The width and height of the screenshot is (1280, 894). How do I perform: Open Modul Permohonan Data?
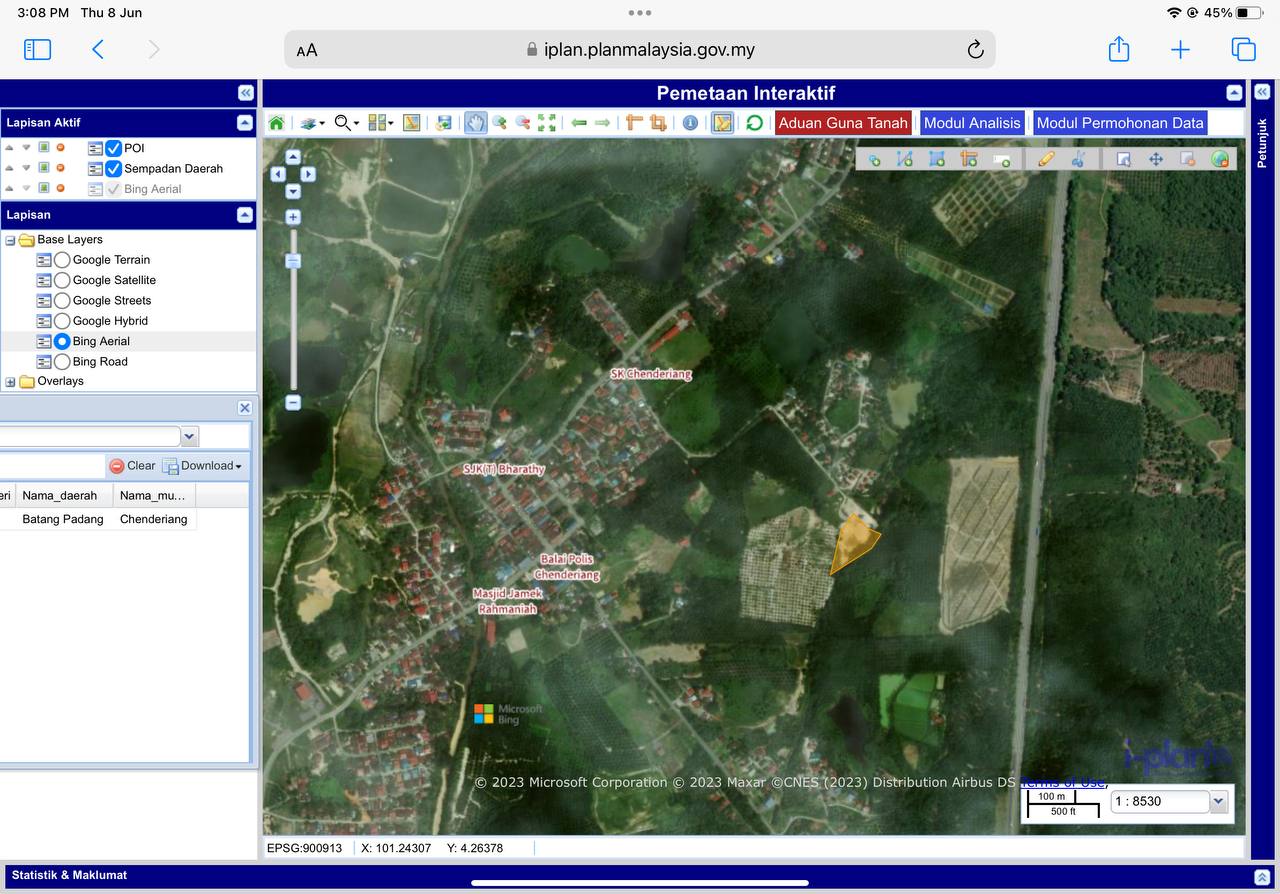[1119, 123]
